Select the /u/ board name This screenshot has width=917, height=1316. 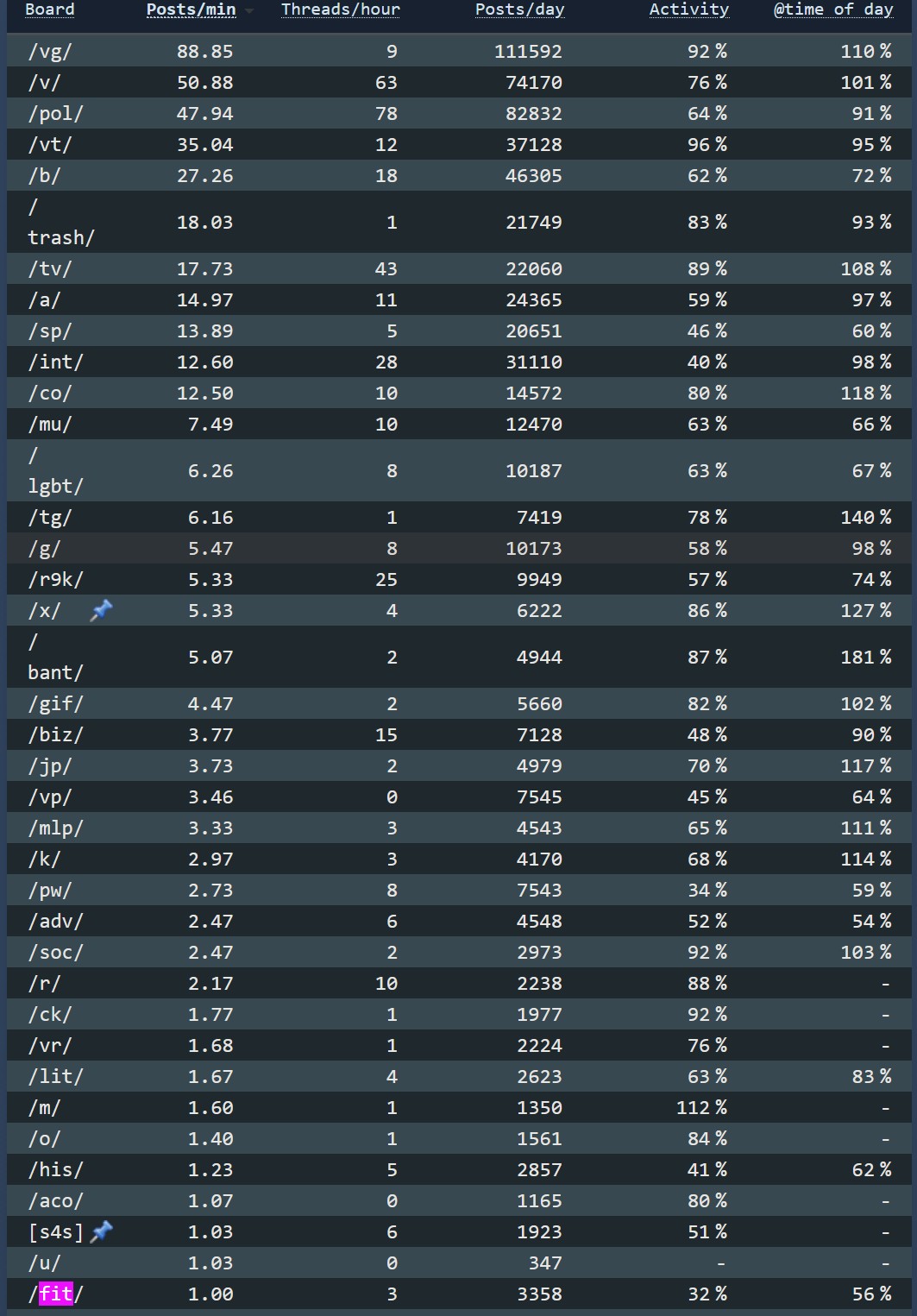pyautogui.click(x=44, y=1263)
